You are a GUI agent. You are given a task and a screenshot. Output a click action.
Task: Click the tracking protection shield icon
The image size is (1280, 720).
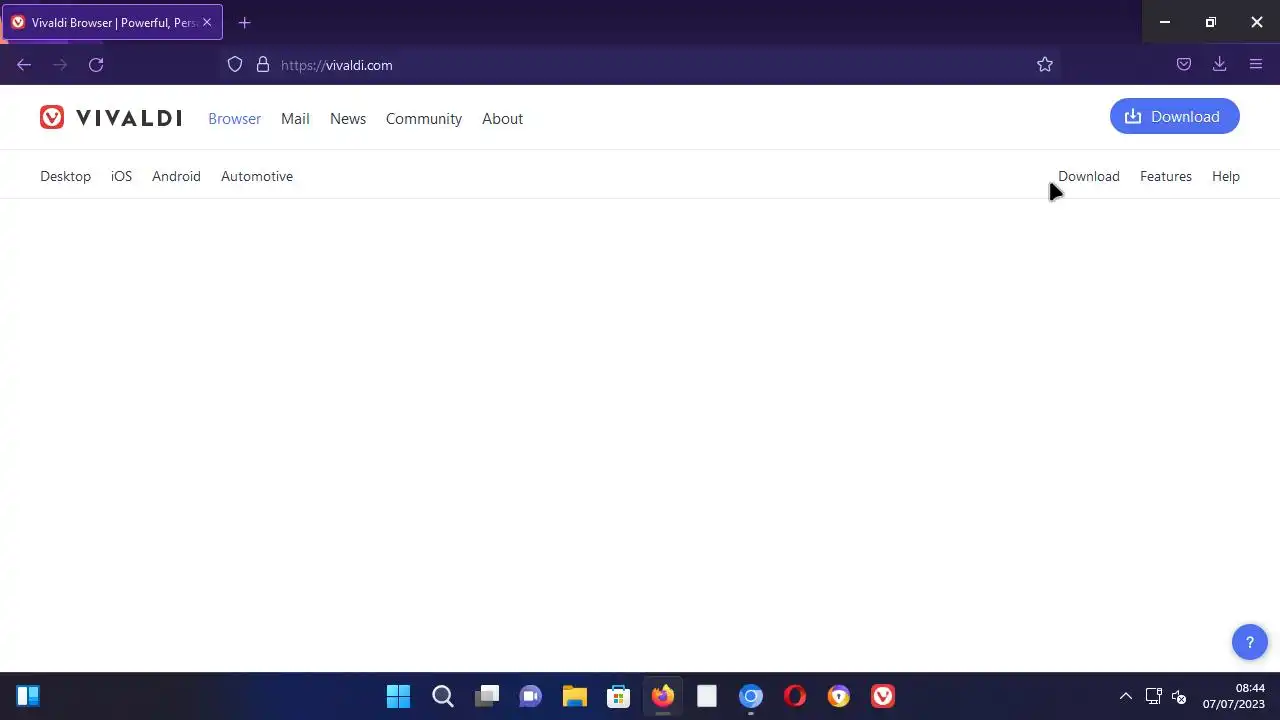235,65
